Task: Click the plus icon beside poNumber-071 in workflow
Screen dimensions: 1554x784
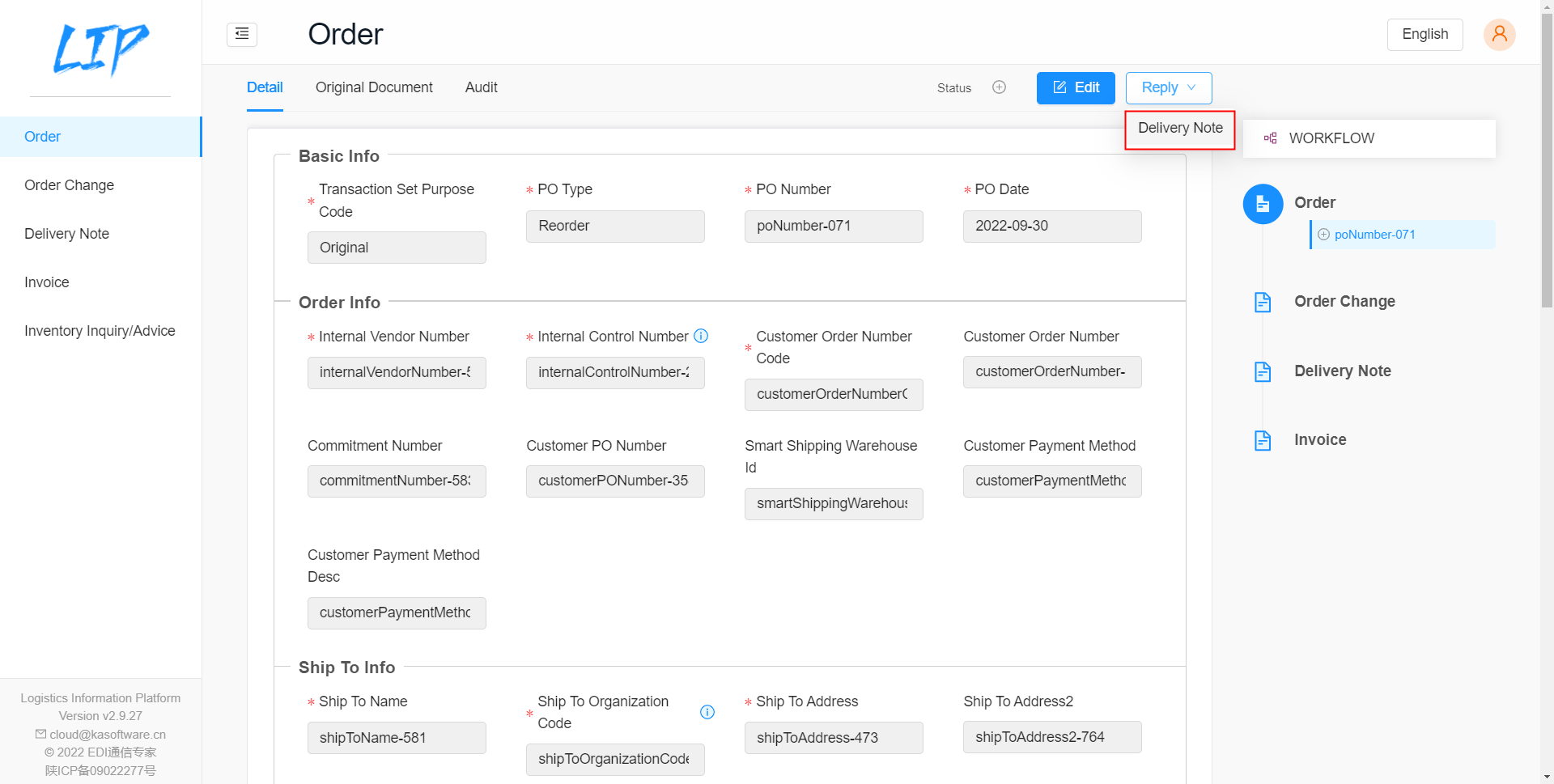Action: (x=1323, y=235)
